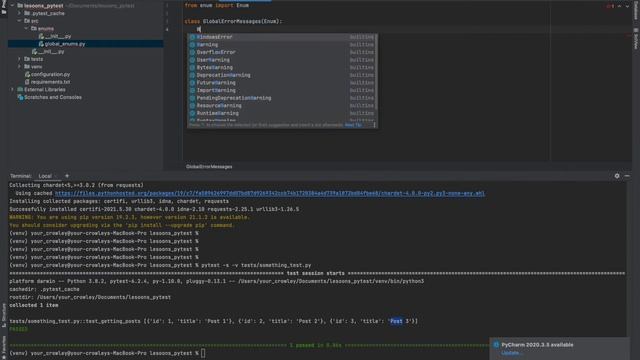This screenshot has width=640, height=360.
Task: Click class icon beside OverflowError suggestion
Action: tap(192, 52)
